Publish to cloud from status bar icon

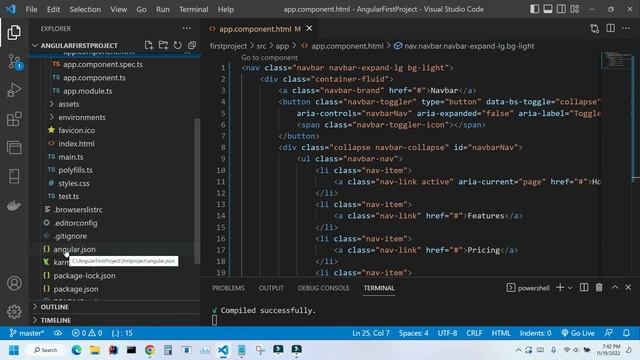(x=58, y=333)
